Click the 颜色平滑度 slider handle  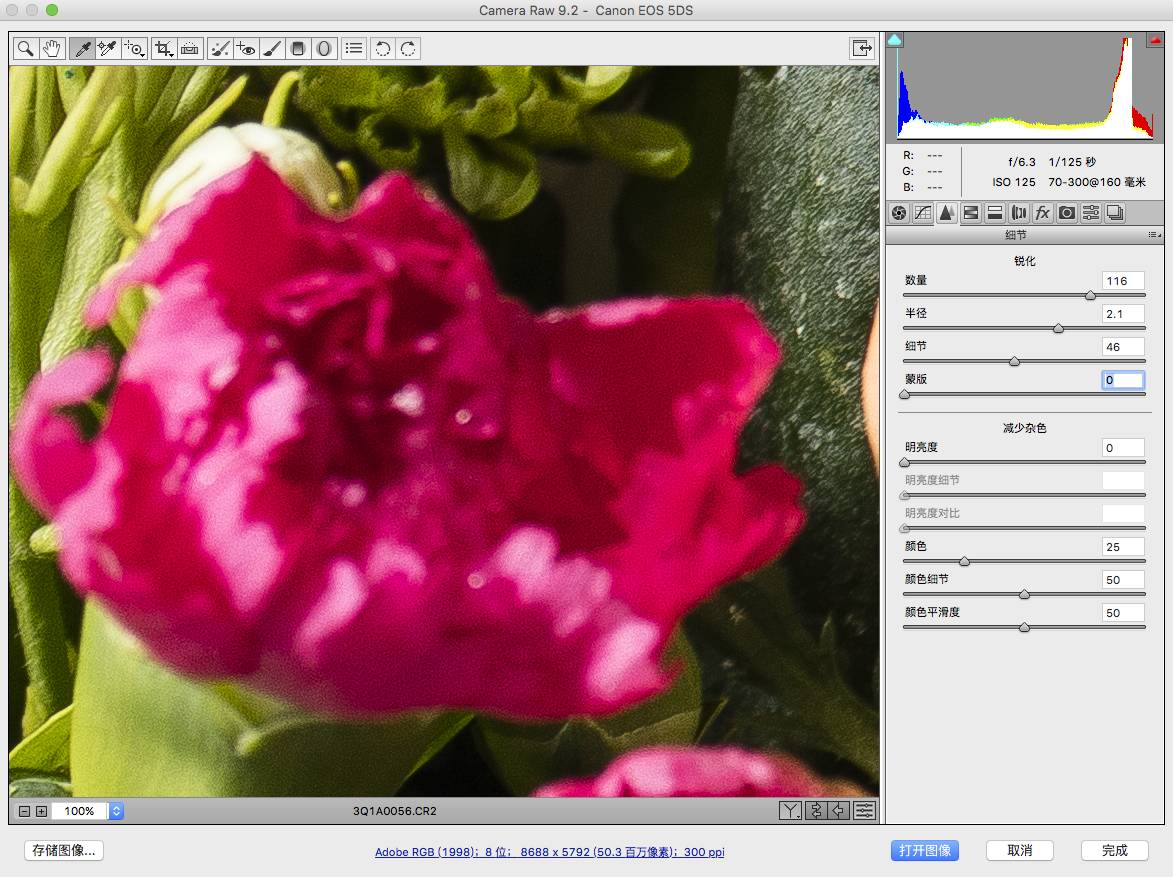1024,627
